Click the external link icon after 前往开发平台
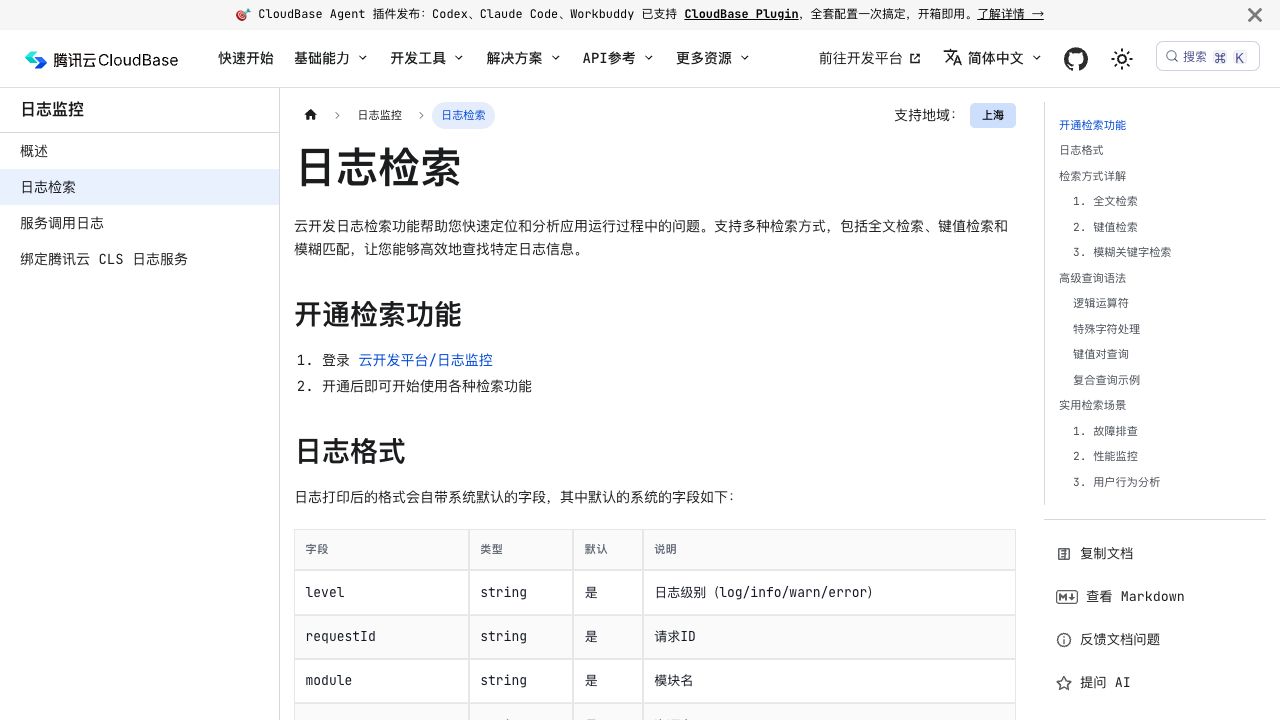Screen dimensions: 1280x720 (x=915, y=58)
